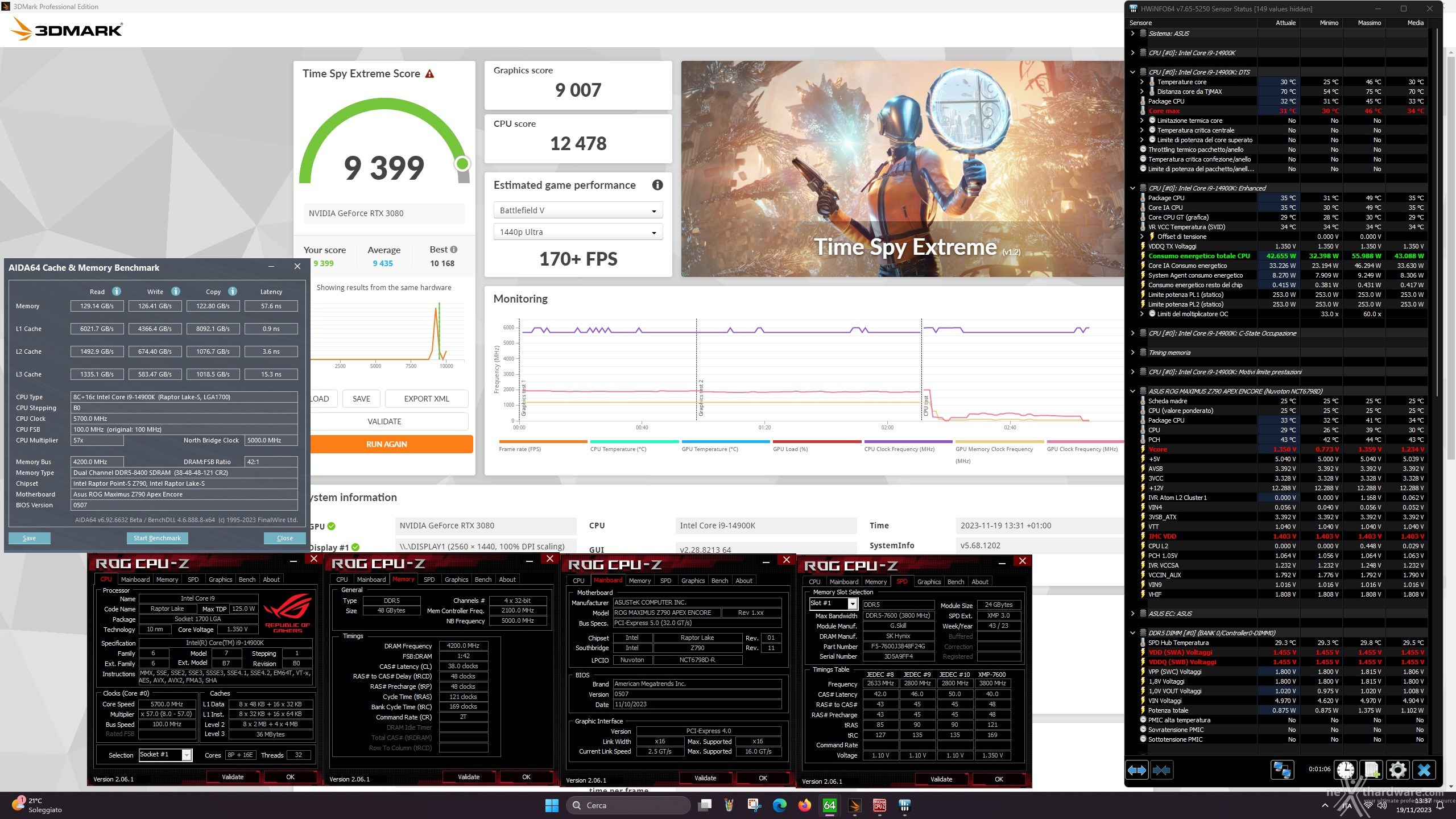Click Start Benchmark in AIDA64
Screen dimensions: 1456x819
(157, 538)
